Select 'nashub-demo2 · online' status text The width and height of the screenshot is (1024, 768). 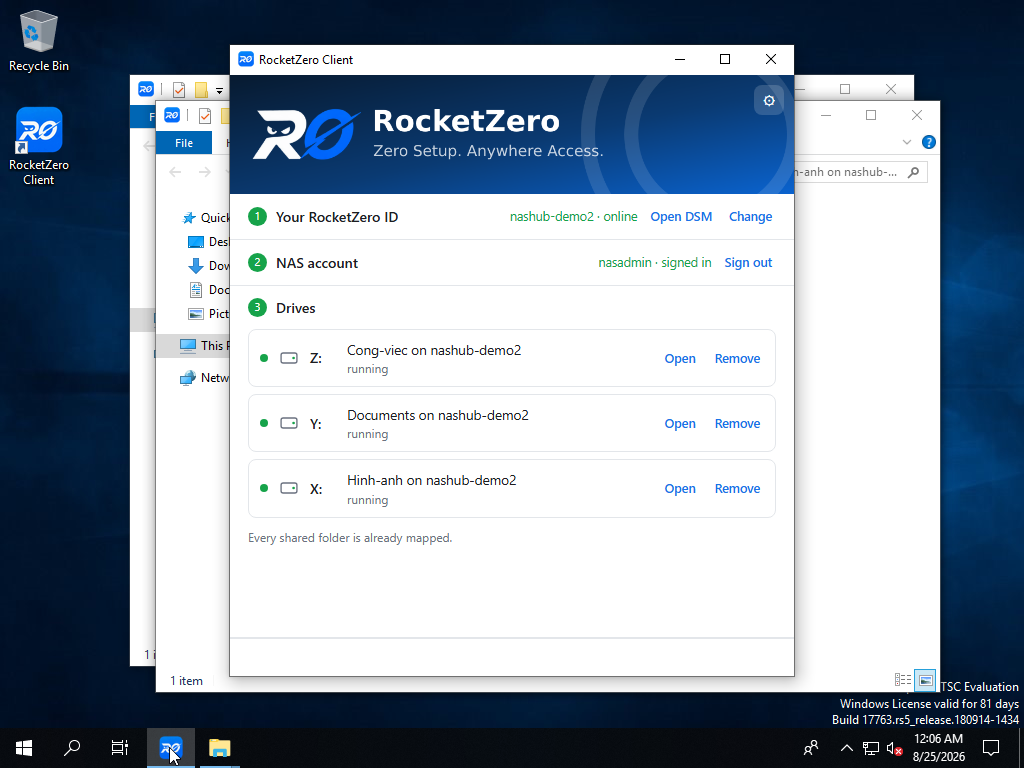(x=573, y=217)
